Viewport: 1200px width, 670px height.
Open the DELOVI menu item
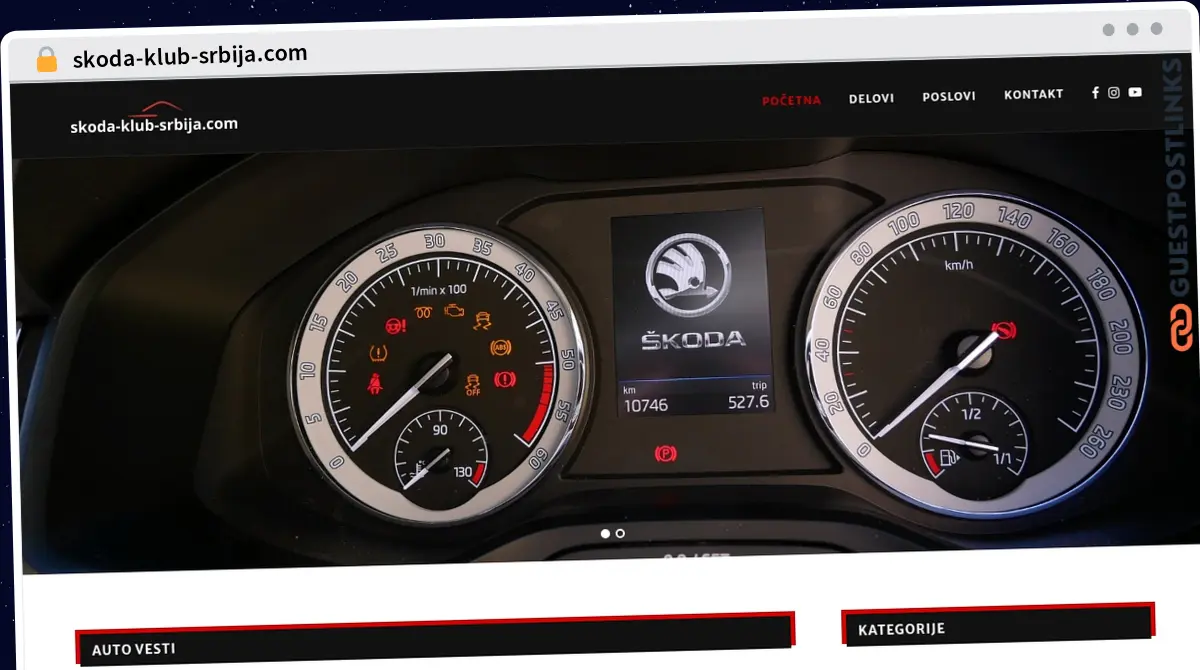(x=871, y=98)
